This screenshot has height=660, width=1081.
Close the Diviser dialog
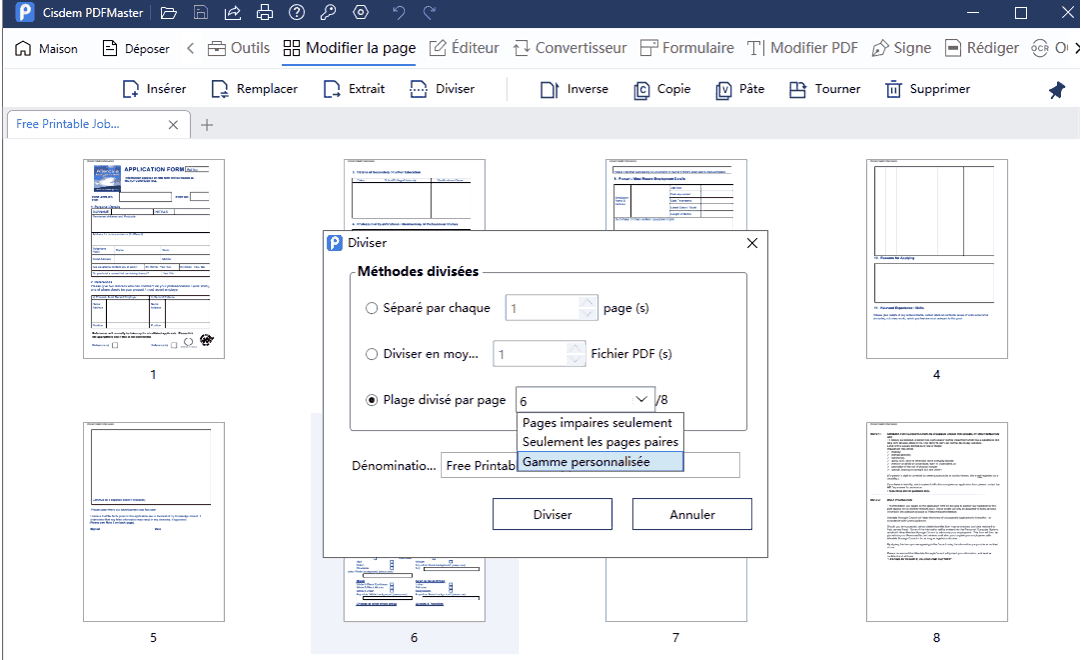click(752, 243)
